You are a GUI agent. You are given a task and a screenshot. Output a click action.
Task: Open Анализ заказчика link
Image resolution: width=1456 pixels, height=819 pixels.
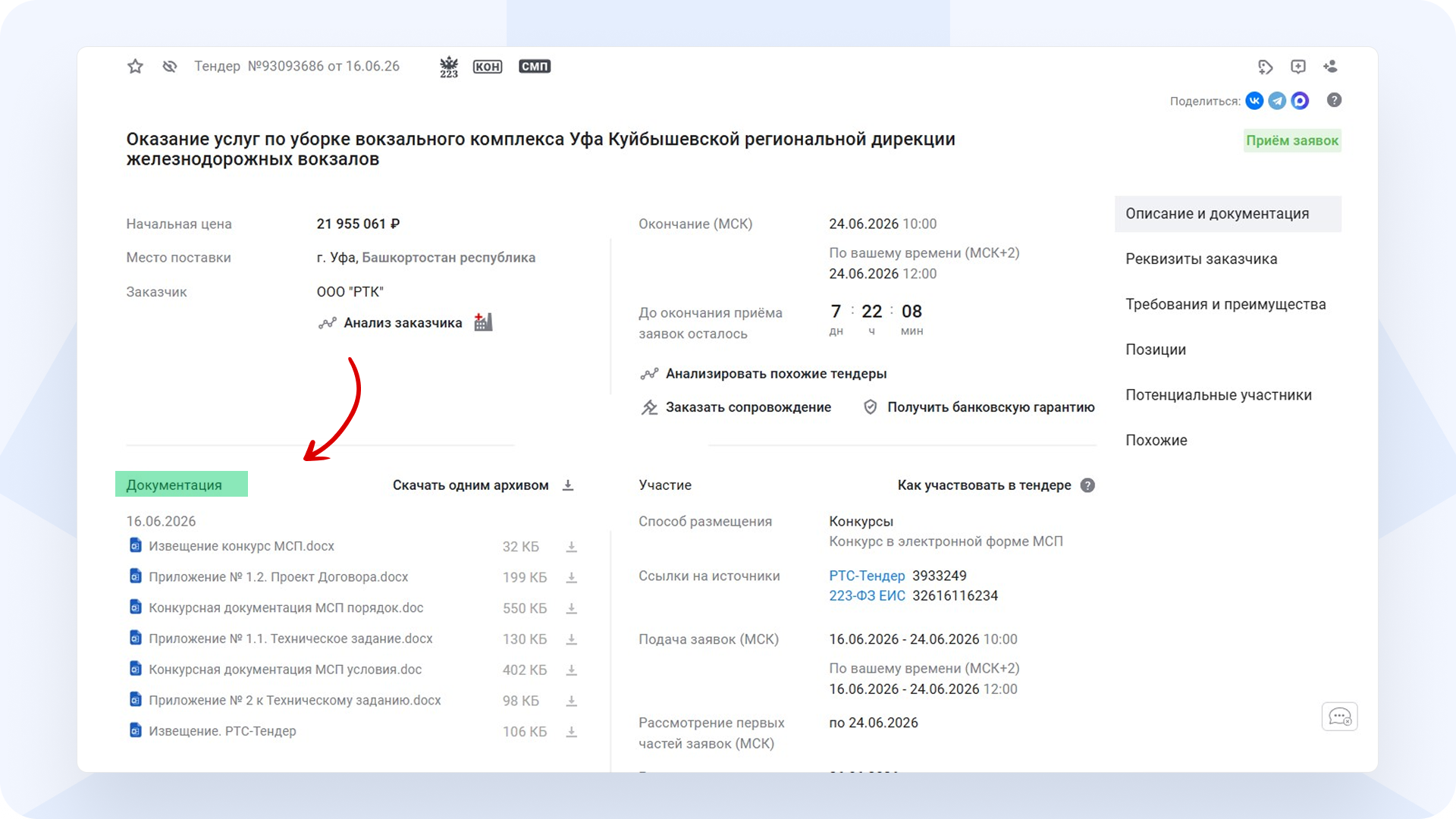coord(403,323)
